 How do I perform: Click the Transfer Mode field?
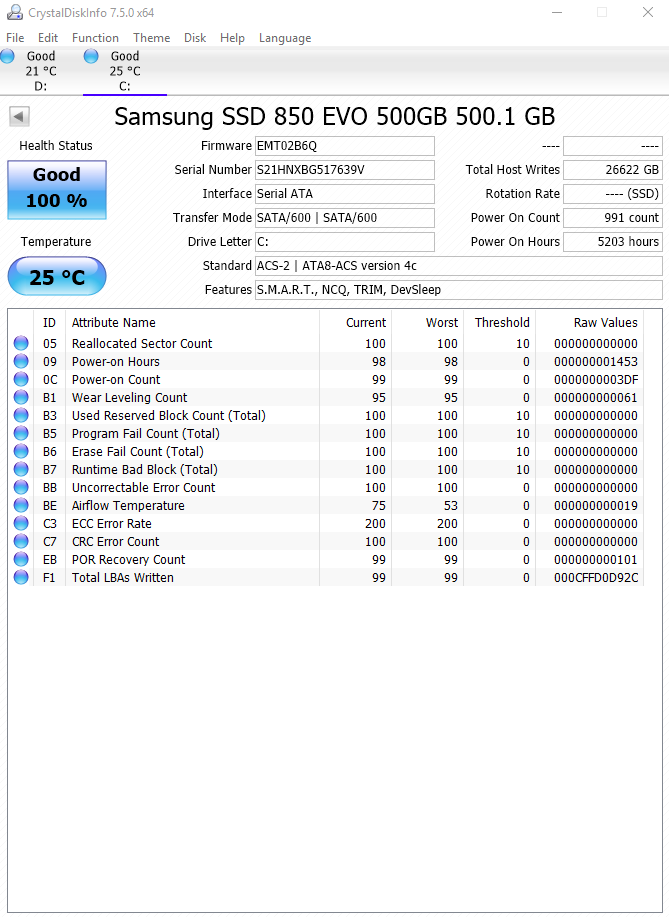(345, 218)
